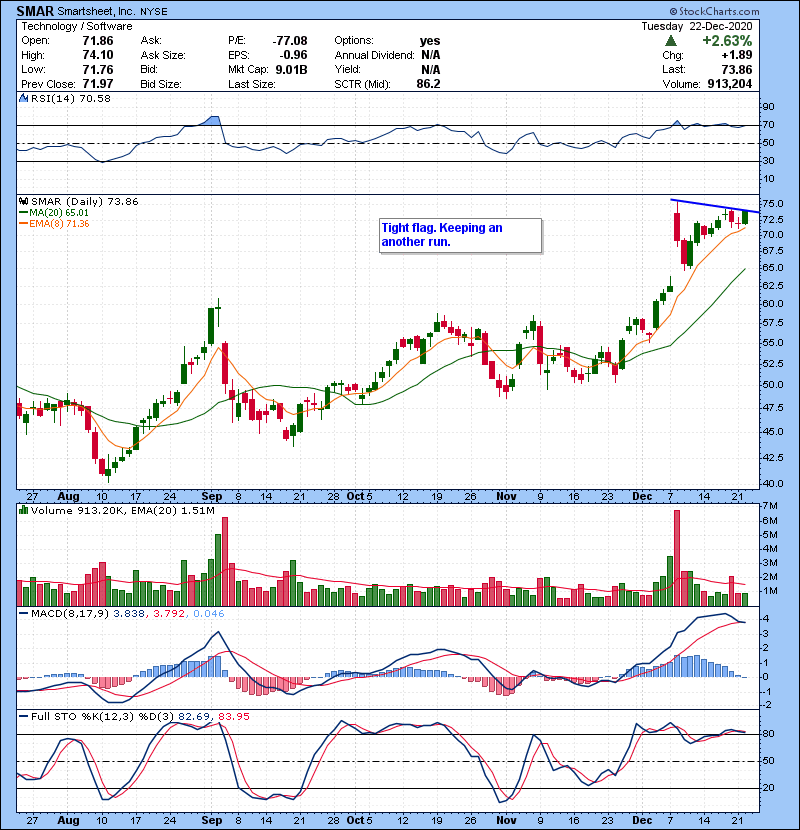The height and width of the screenshot is (830, 800).
Task: Click the stochastic %D value 83.95
Action: coord(233,717)
